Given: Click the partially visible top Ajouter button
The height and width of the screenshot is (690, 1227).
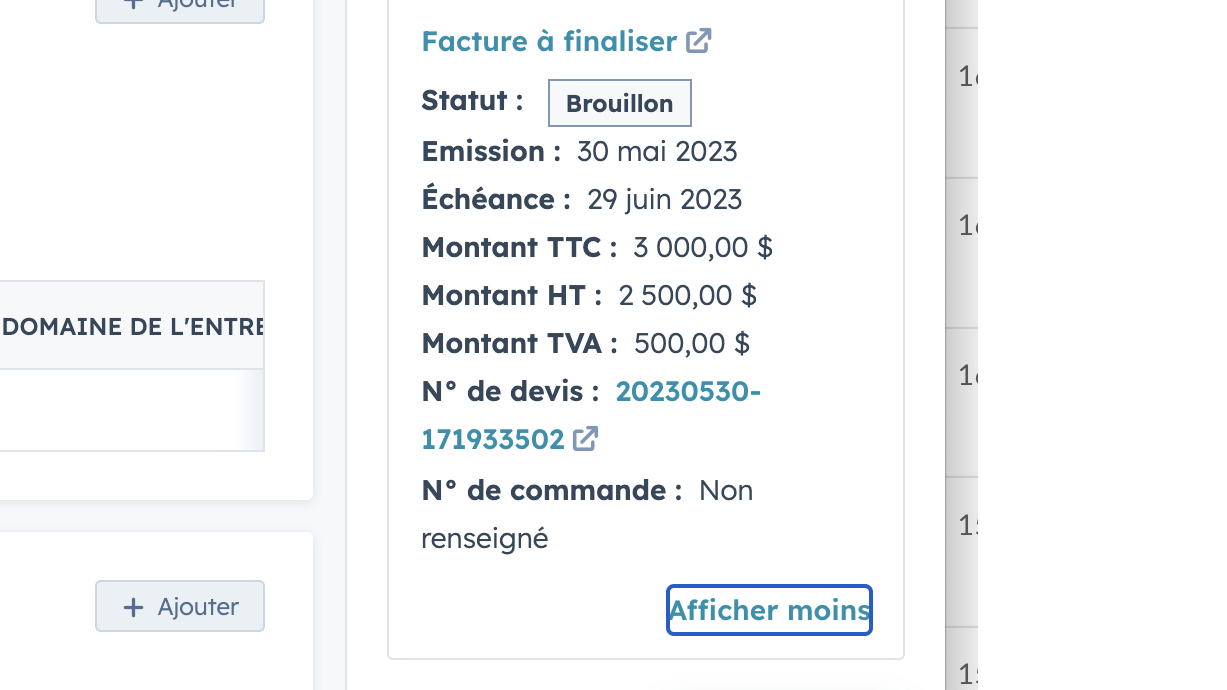Looking at the screenshot, I should point(180,8).
